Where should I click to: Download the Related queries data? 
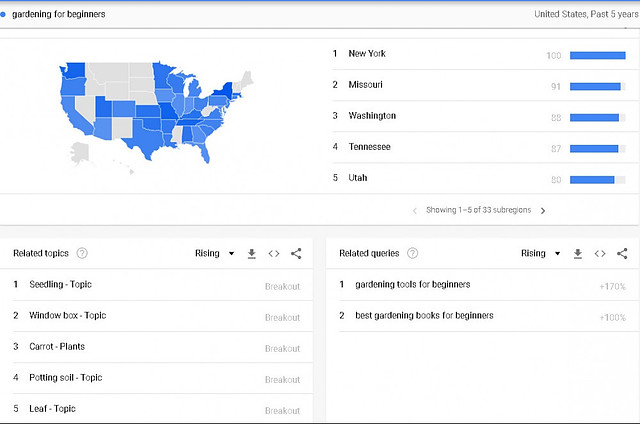pos(578,254)
